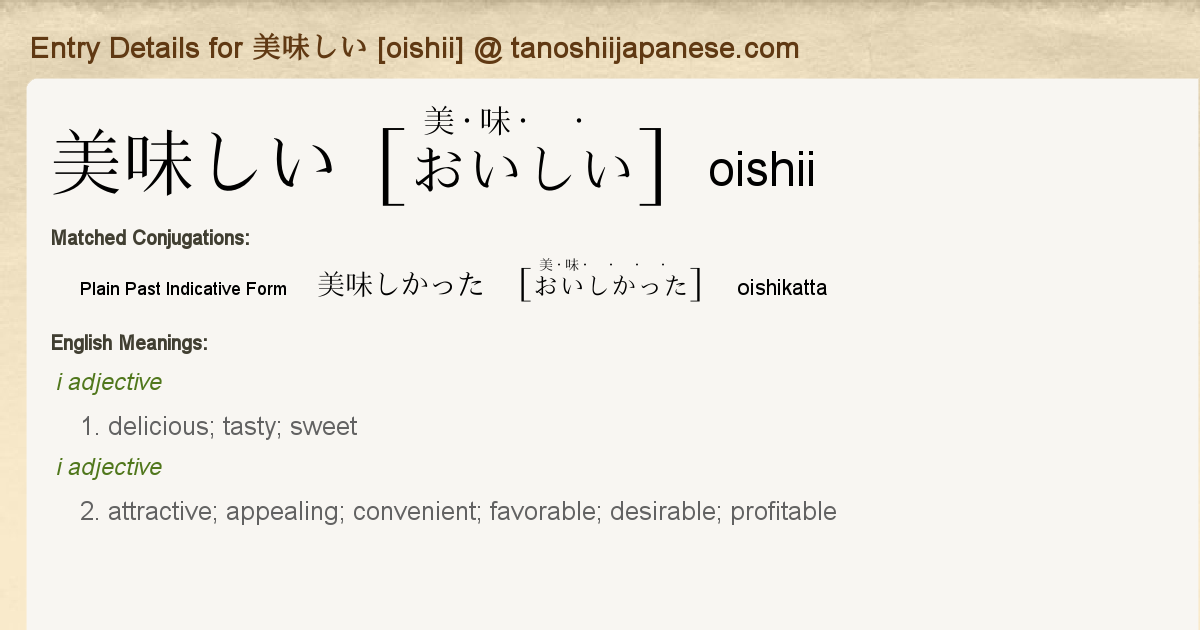Image resolution: width=1200 pixels, height=630 pixels.
Task: Click the Plain Past Indicative Form label
Action: [183, 289]
